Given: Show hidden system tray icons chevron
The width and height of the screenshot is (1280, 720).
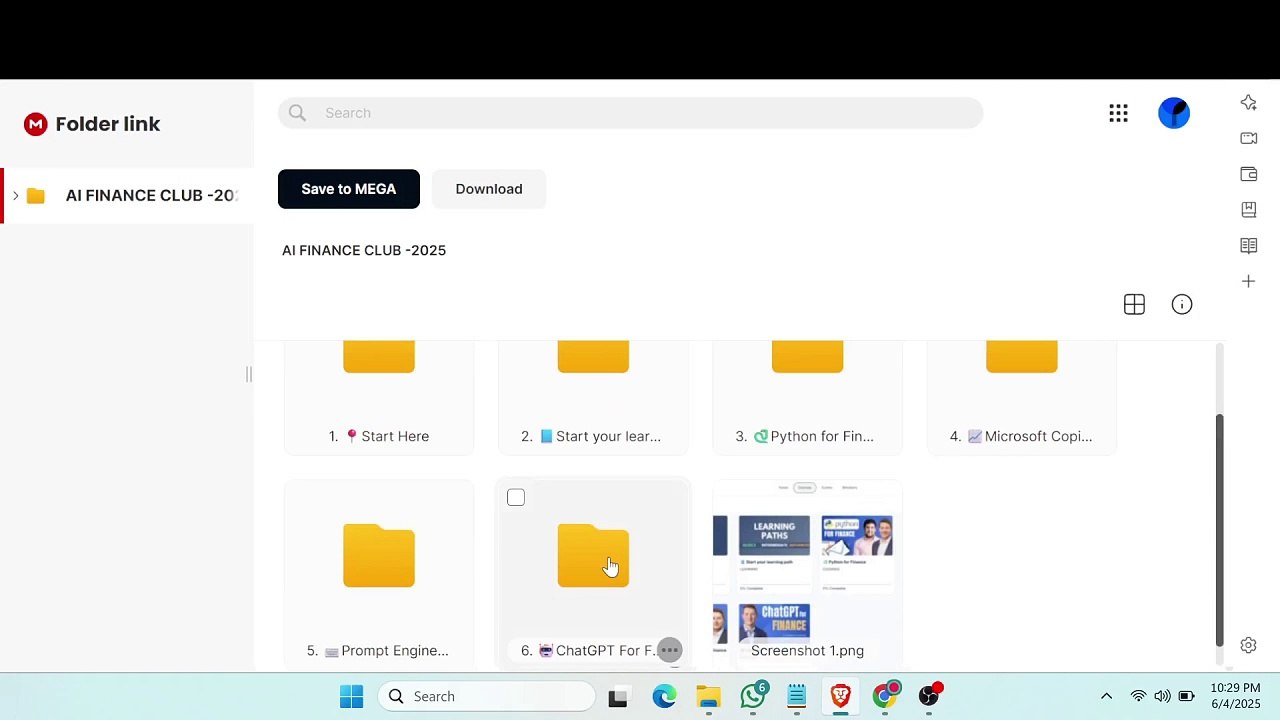Looking at the screenshot, I should click(x=1106, y=697).
